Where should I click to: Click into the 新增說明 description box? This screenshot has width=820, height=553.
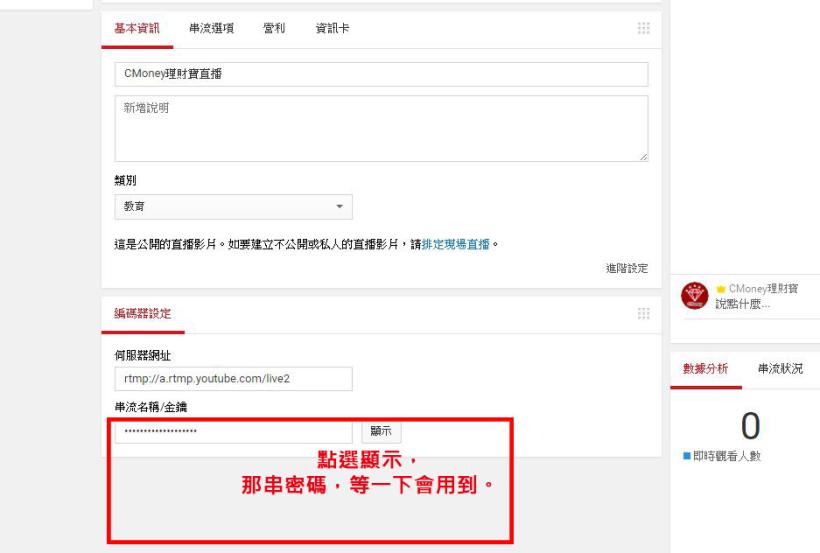[x=381, y=128]
